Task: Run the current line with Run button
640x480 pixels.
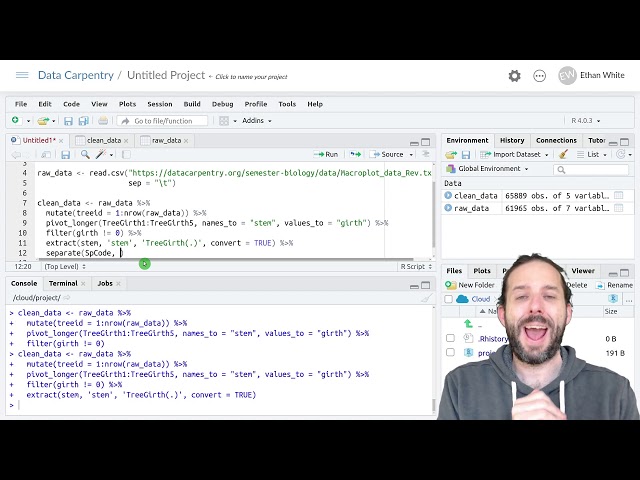Action: click(326, 154)
